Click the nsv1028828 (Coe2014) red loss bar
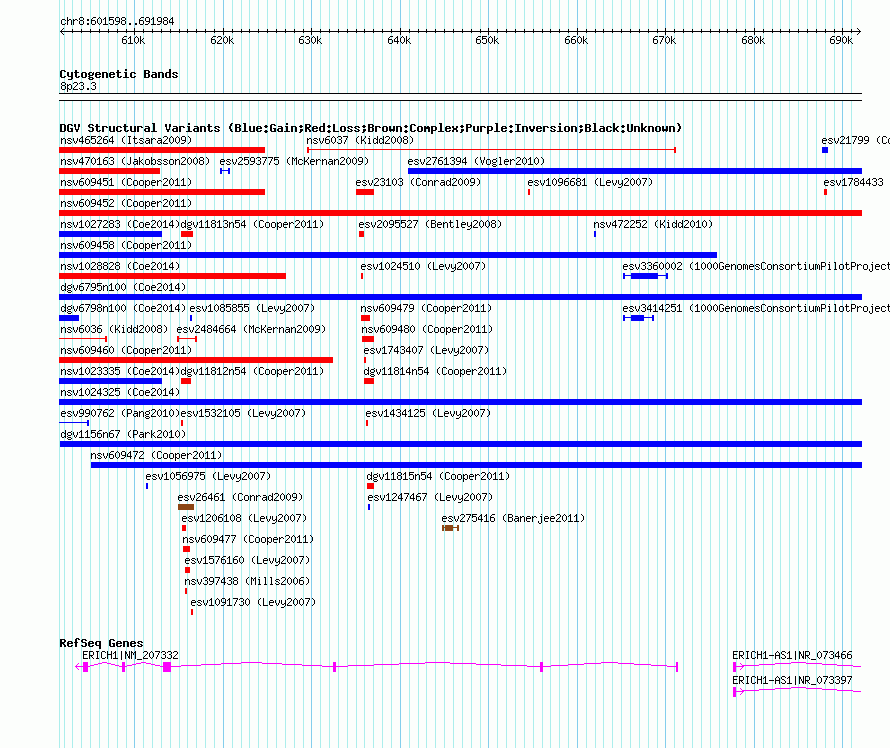Viewport: 890px width, 748px height. [x=172, y=276]
